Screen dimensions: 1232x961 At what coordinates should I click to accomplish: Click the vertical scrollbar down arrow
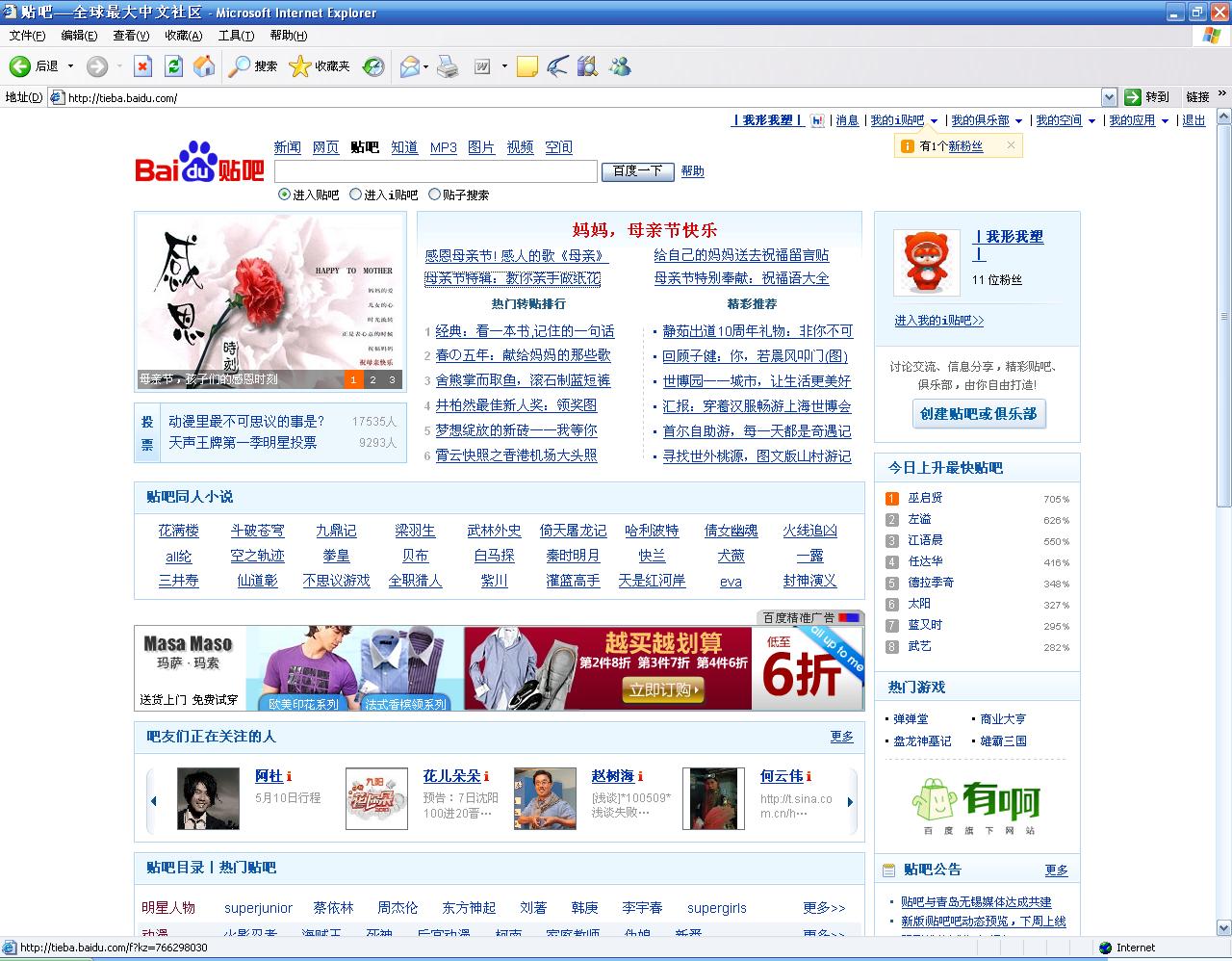[x=1224, y=929]
